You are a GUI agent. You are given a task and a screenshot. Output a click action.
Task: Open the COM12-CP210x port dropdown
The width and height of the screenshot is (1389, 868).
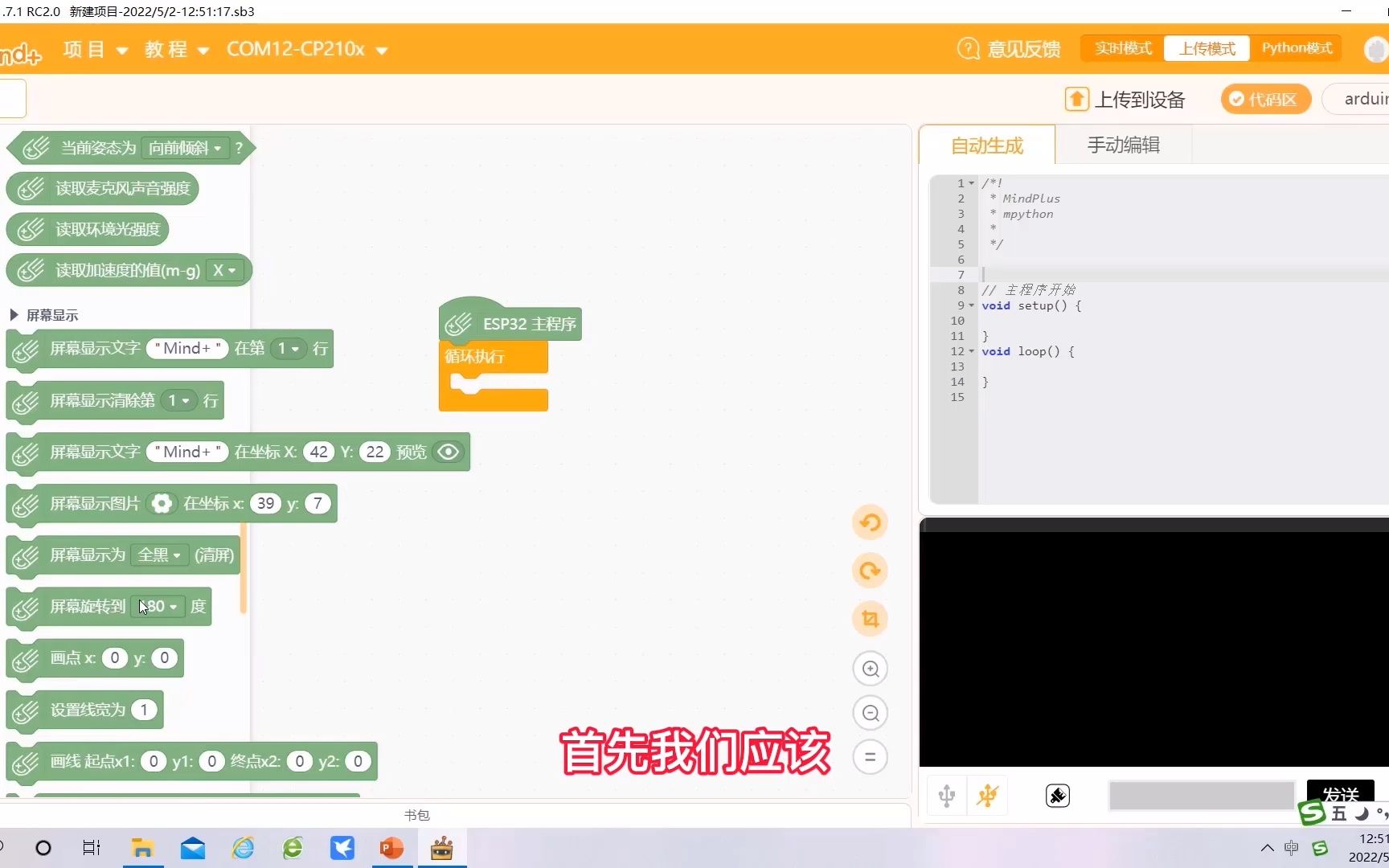[307, 50]
